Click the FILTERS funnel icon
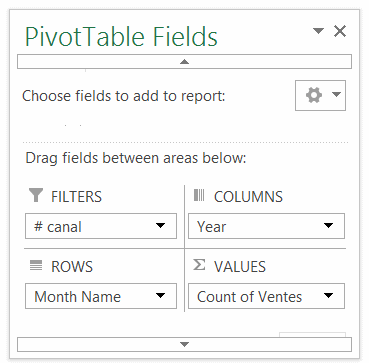This screenshot has height=363, width=369. [36, 195]
